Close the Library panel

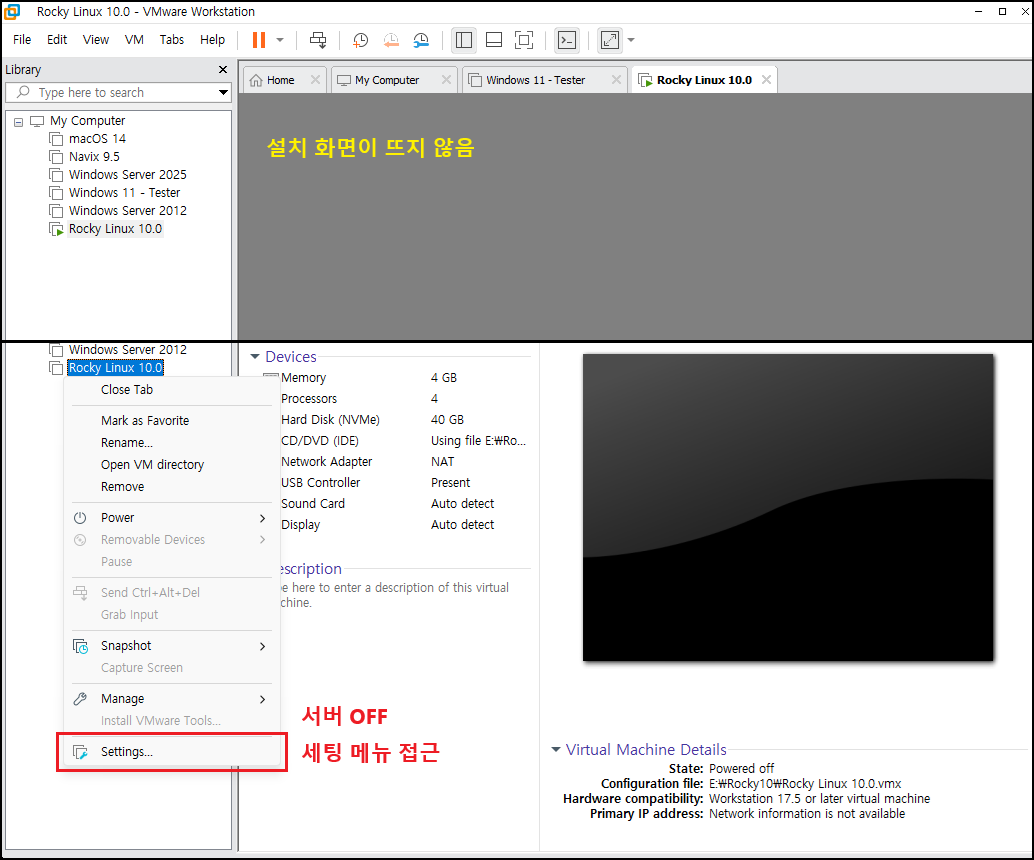point(223,69)
